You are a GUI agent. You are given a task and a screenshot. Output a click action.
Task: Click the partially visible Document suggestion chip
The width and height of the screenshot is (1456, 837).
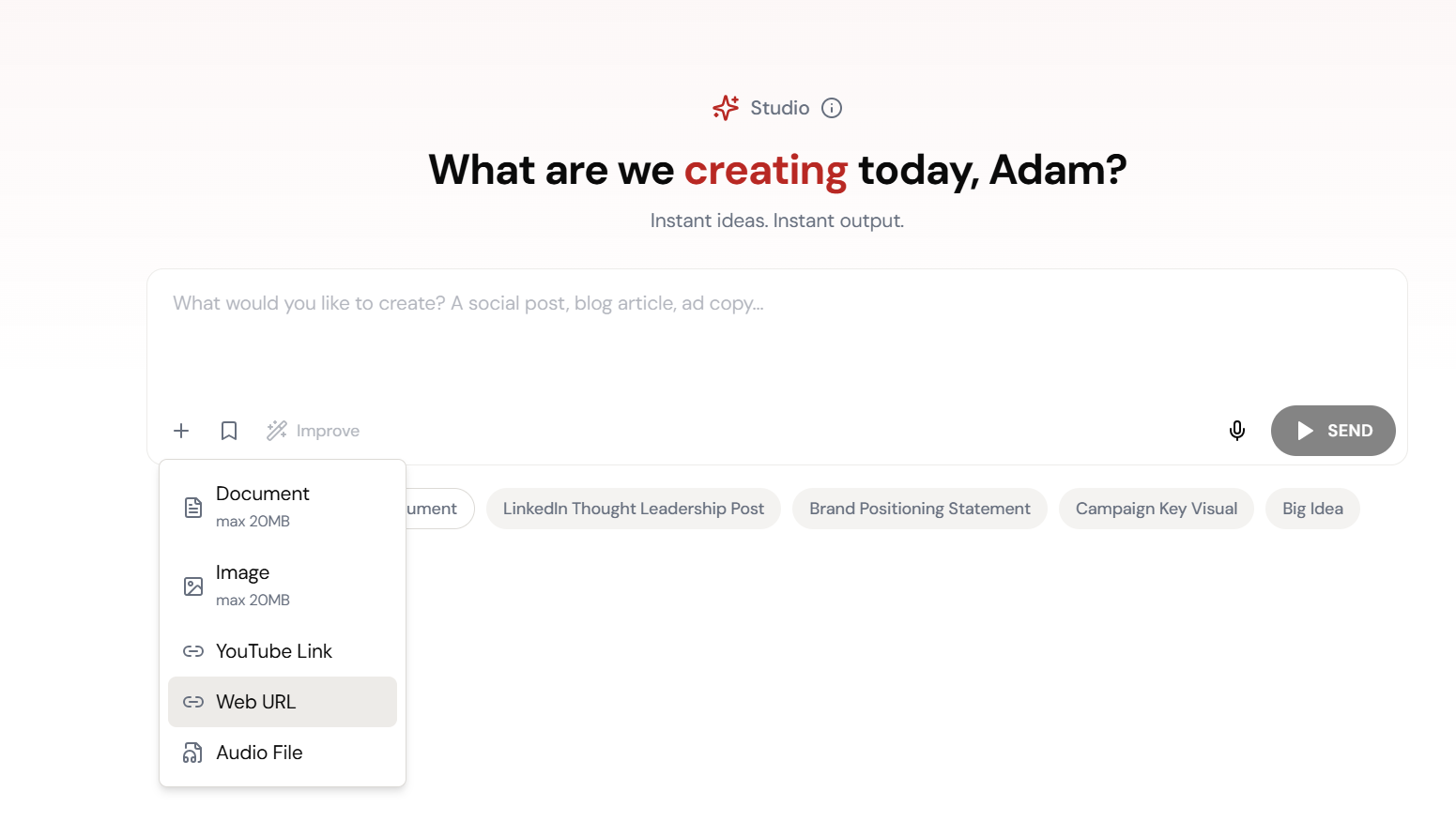click(x=441, y=508)
